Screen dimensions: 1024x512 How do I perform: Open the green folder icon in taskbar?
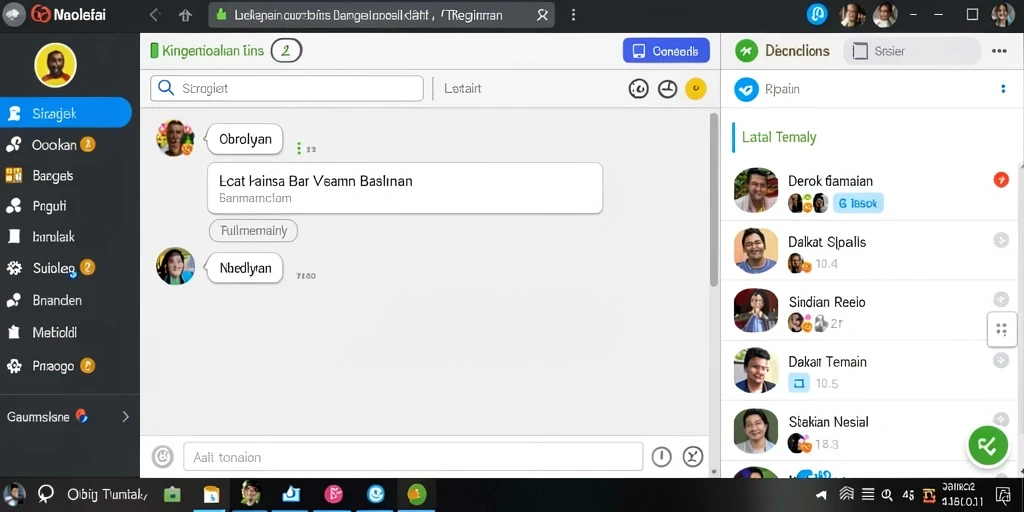(x=172, y=494)
